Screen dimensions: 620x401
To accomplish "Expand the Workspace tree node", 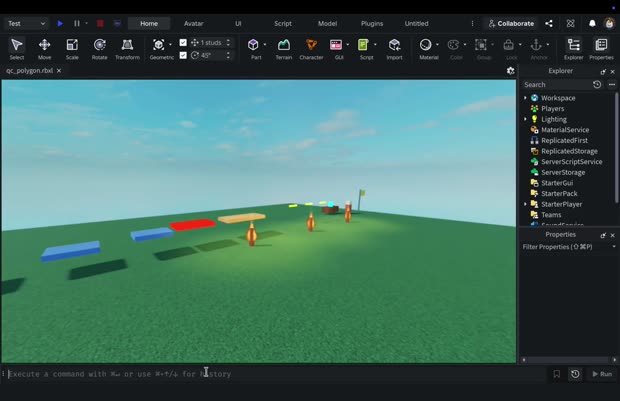I will (525, 98).
